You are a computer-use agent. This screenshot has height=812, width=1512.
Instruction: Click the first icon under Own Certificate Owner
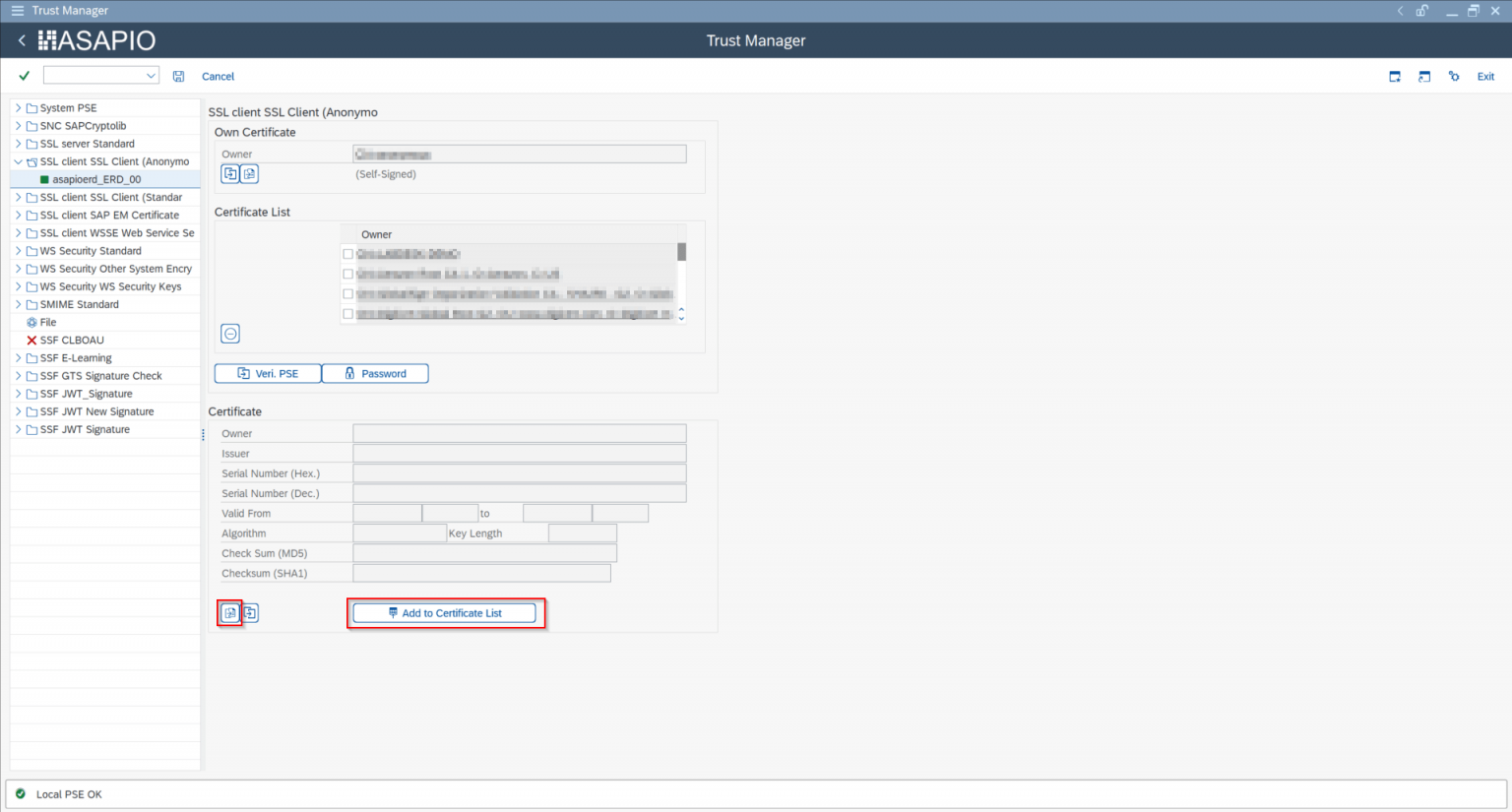230,174
